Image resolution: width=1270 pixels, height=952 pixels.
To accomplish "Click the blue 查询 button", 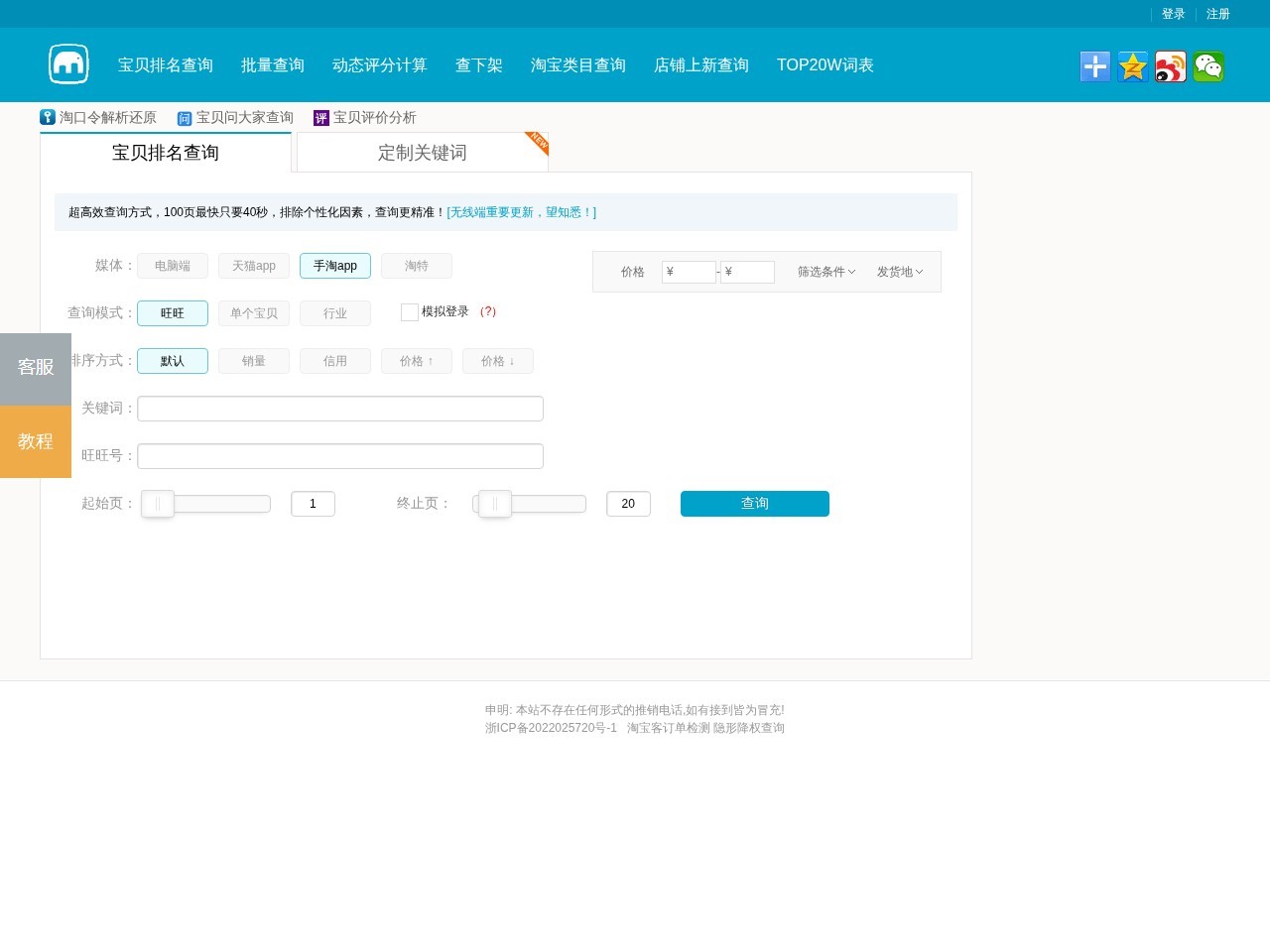I will coord(755,504).
